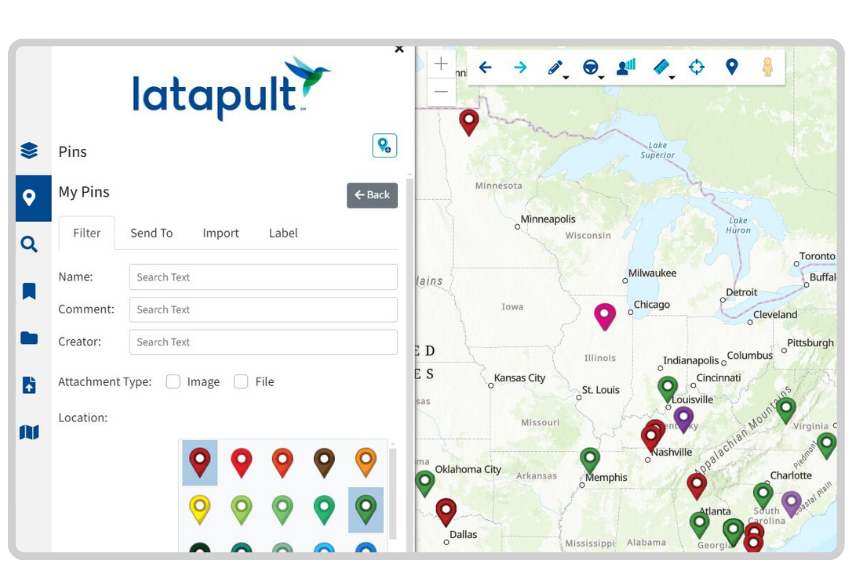Viewport: 853px width, 578px height.
Task: Click the crosshair locate icon
Action: [x=696, y=67]
